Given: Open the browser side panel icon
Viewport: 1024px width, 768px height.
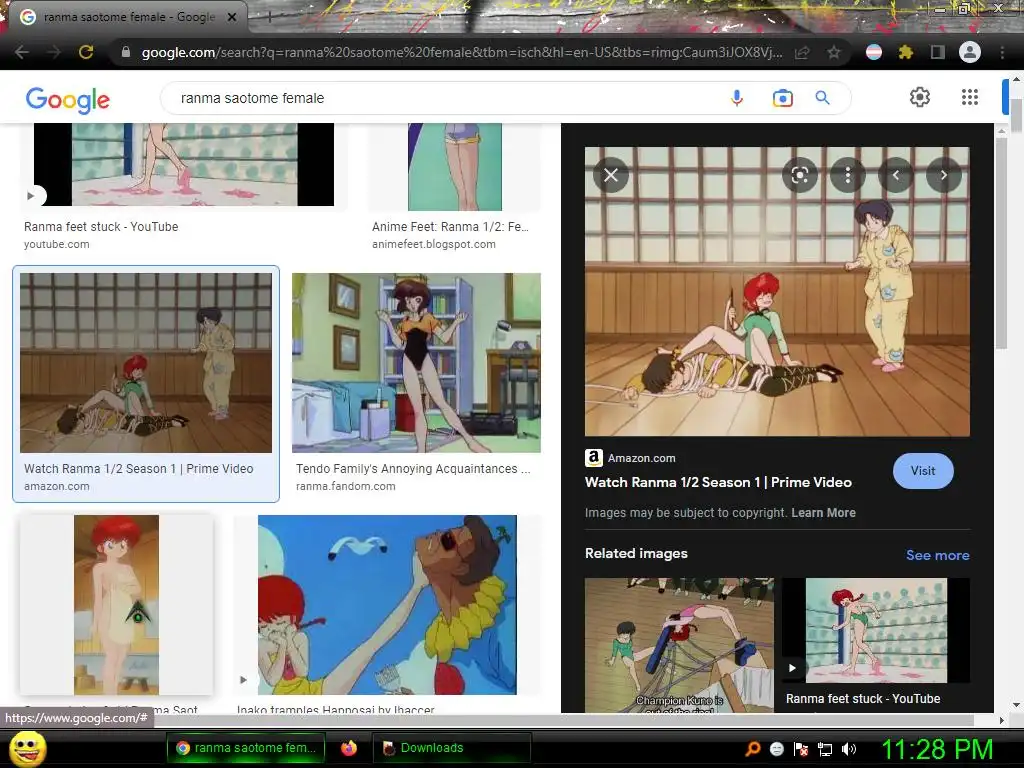Looking at the screenshot, I should tap(937, 52).
